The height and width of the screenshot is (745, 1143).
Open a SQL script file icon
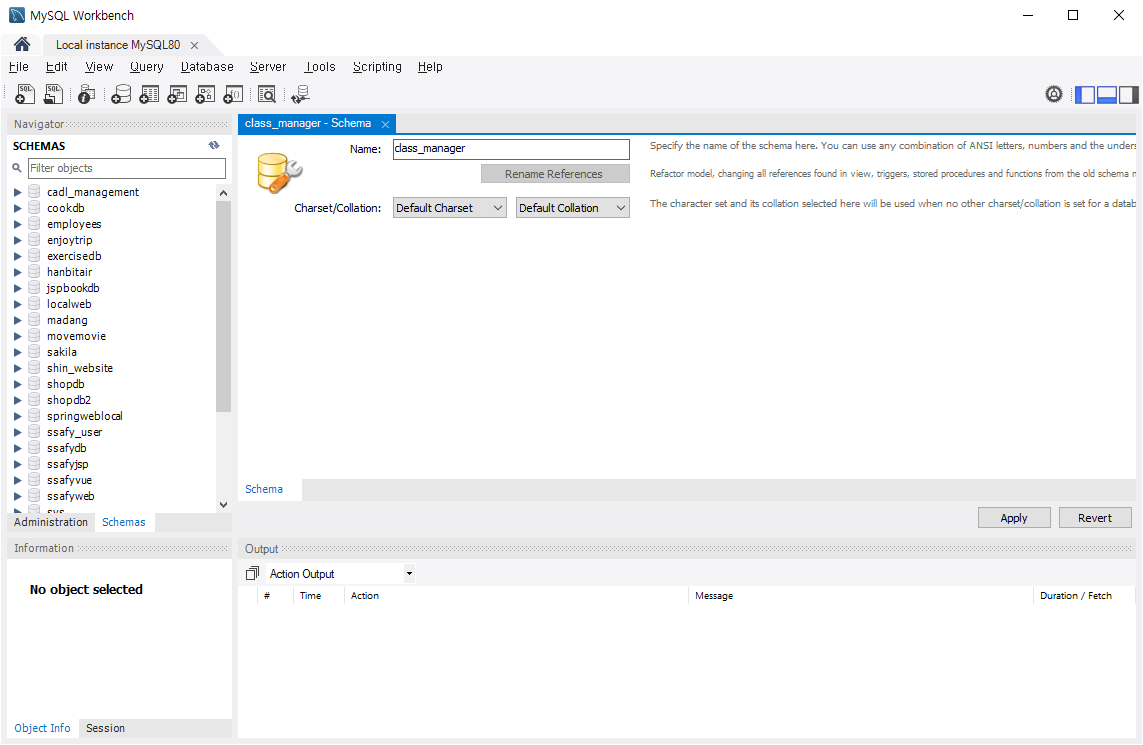click(x=53, y=94)
